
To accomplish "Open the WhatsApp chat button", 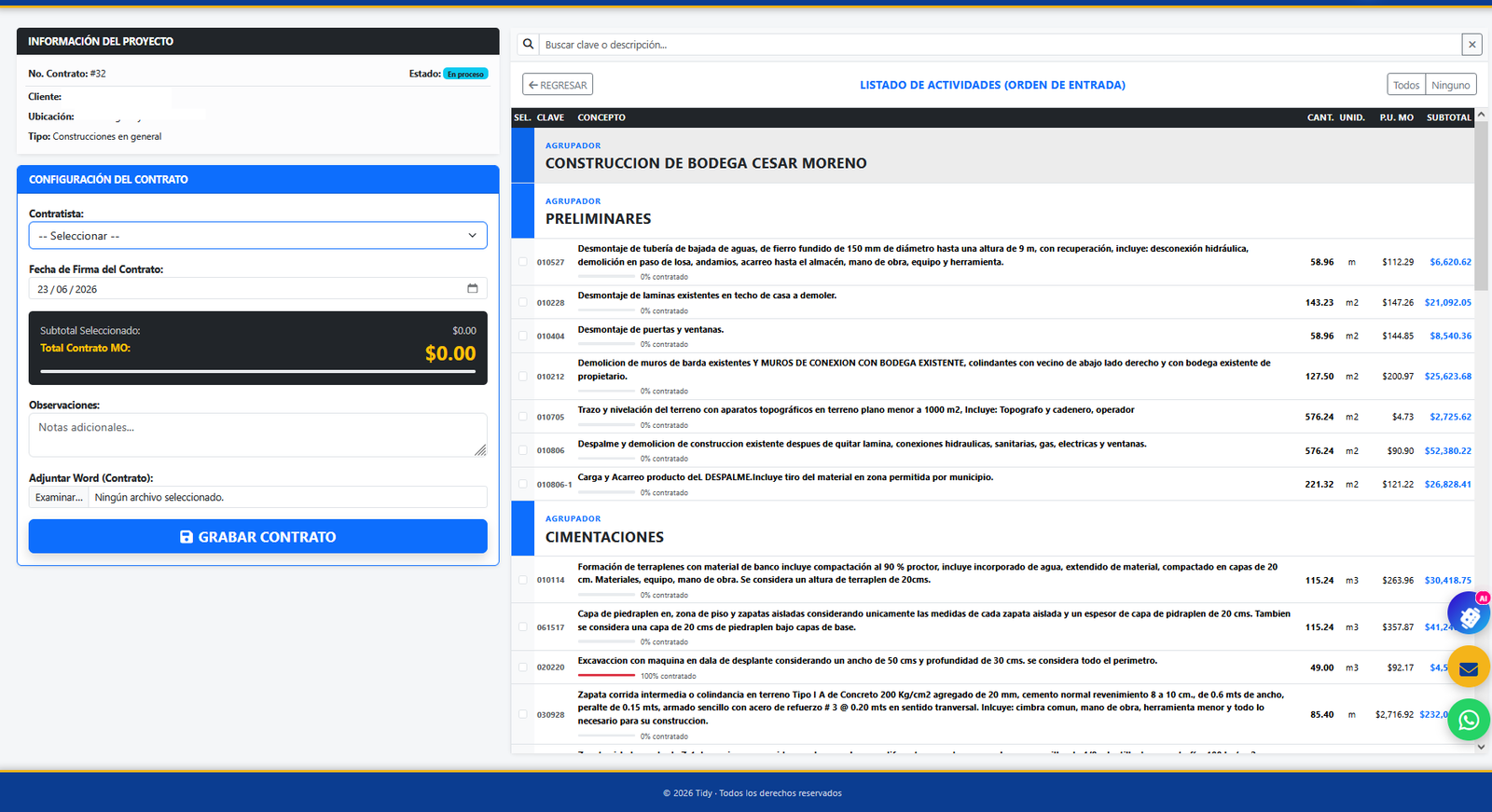I will [1469, 720].
